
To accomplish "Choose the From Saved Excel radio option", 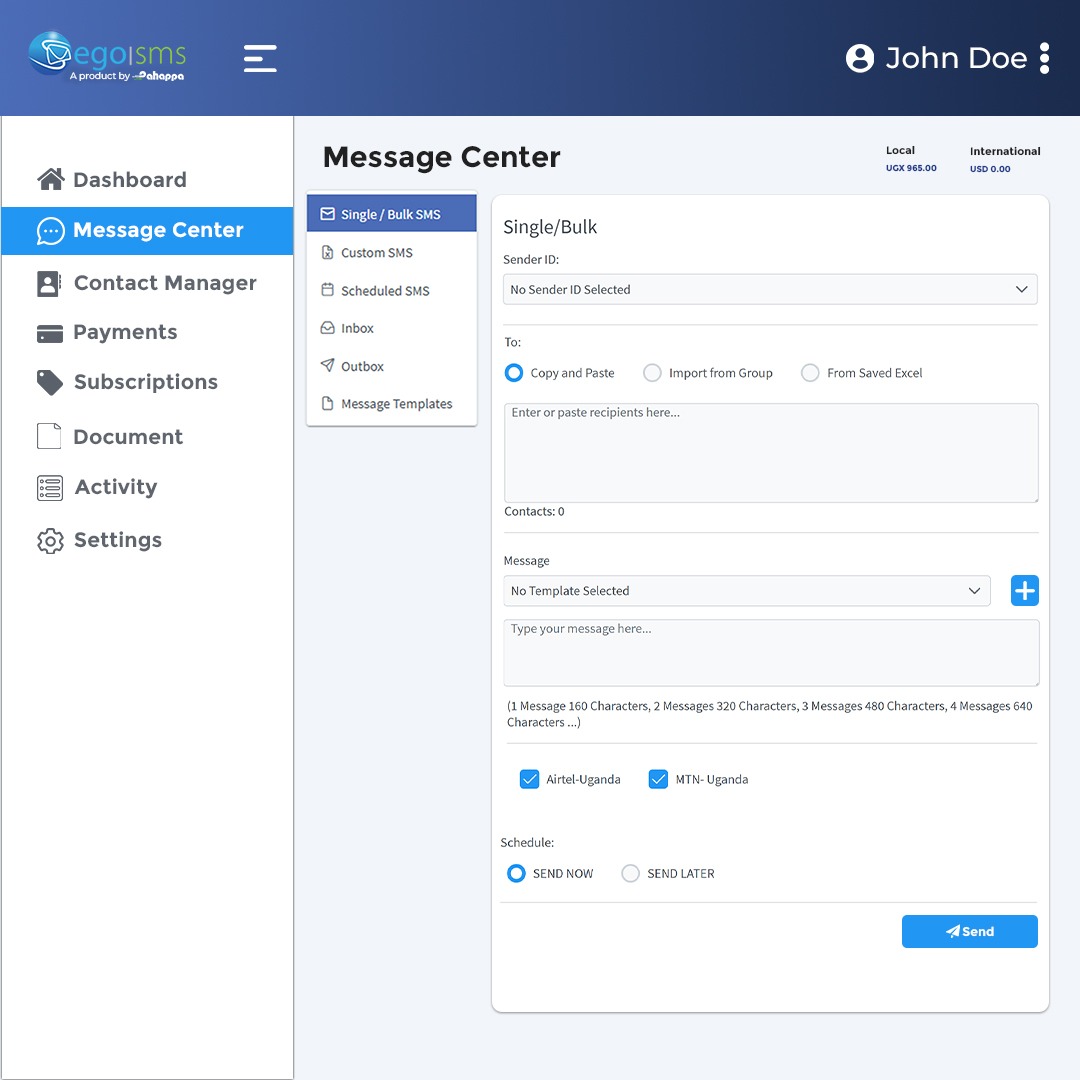I will (x=810, y=373).
